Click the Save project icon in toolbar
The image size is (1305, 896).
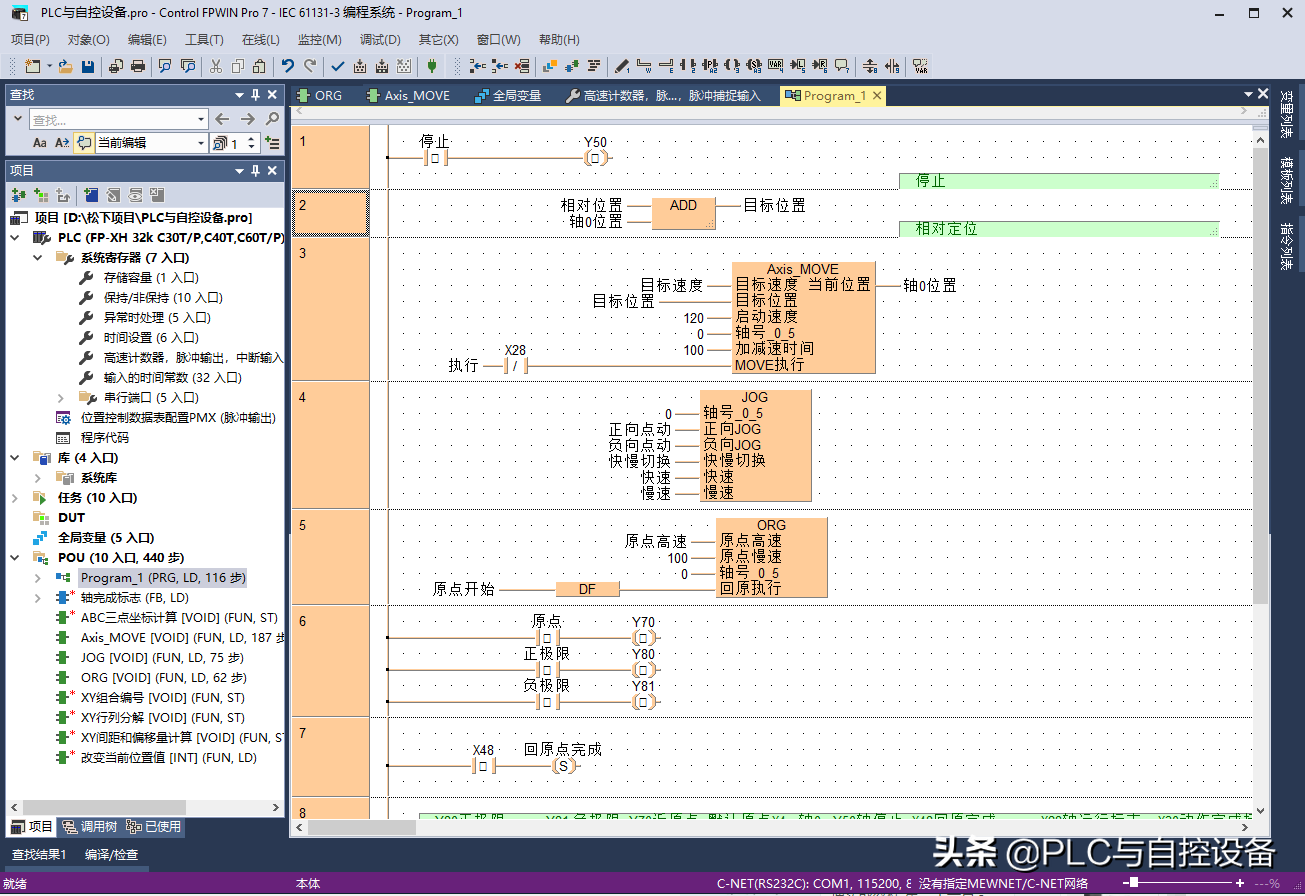click(x=88, y=67)
